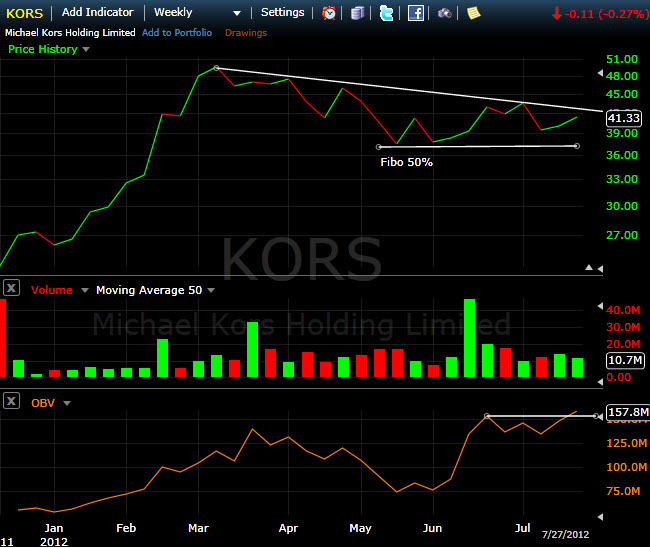Screen dimensions: 650x547
Task: Share chart via Twitter bird icon
Action: tap(386, 13)
